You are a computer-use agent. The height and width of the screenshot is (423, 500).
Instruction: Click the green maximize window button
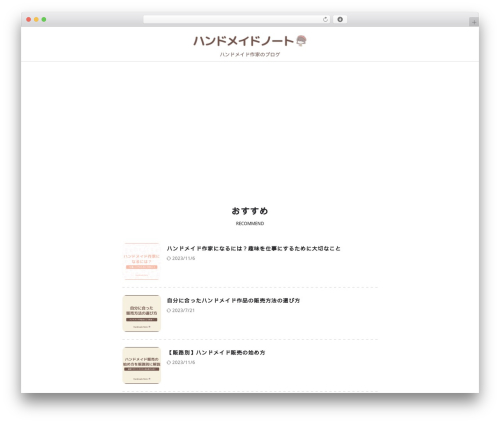[44, 19]
